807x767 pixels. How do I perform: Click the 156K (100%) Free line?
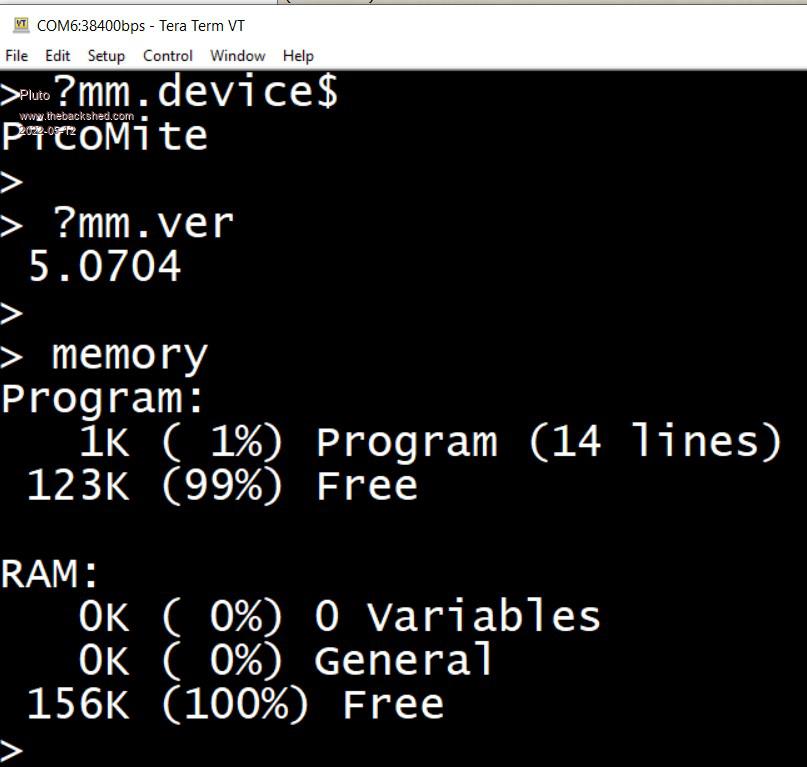click(x=235, y=704)
